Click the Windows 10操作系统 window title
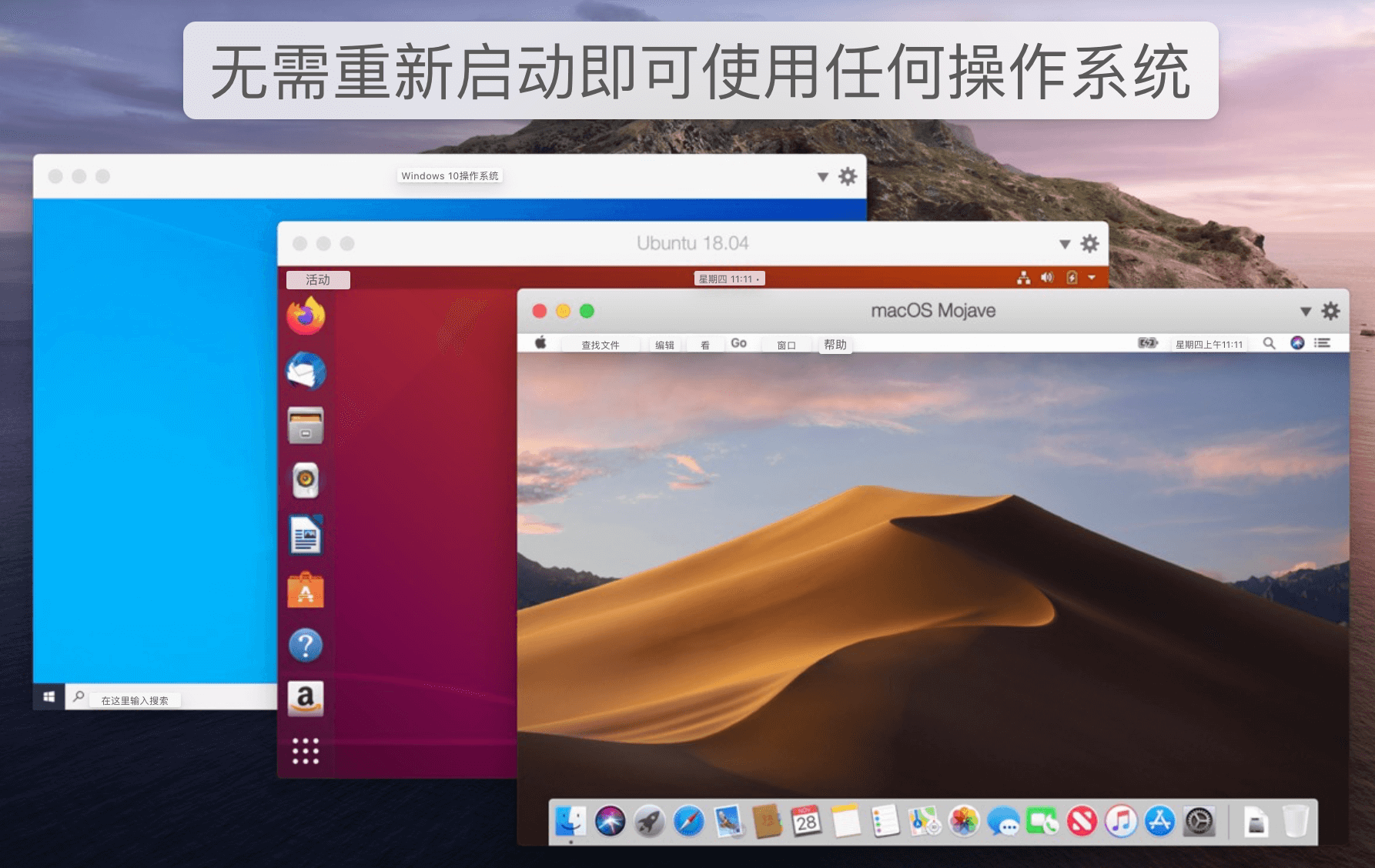This screenshot has height=868, width=1375. (450, 175)
